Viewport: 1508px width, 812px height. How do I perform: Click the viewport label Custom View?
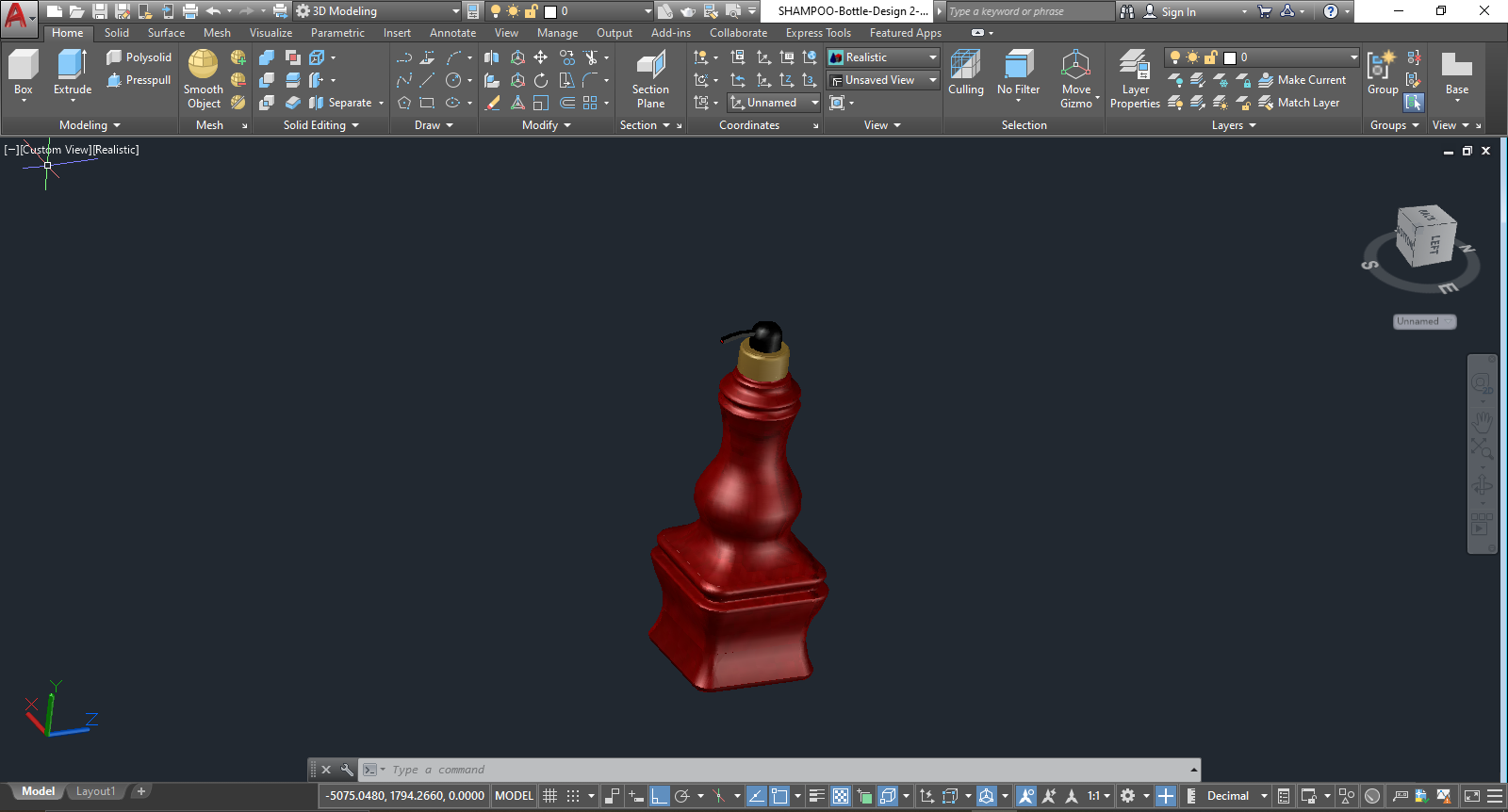[x=56, y=150]
